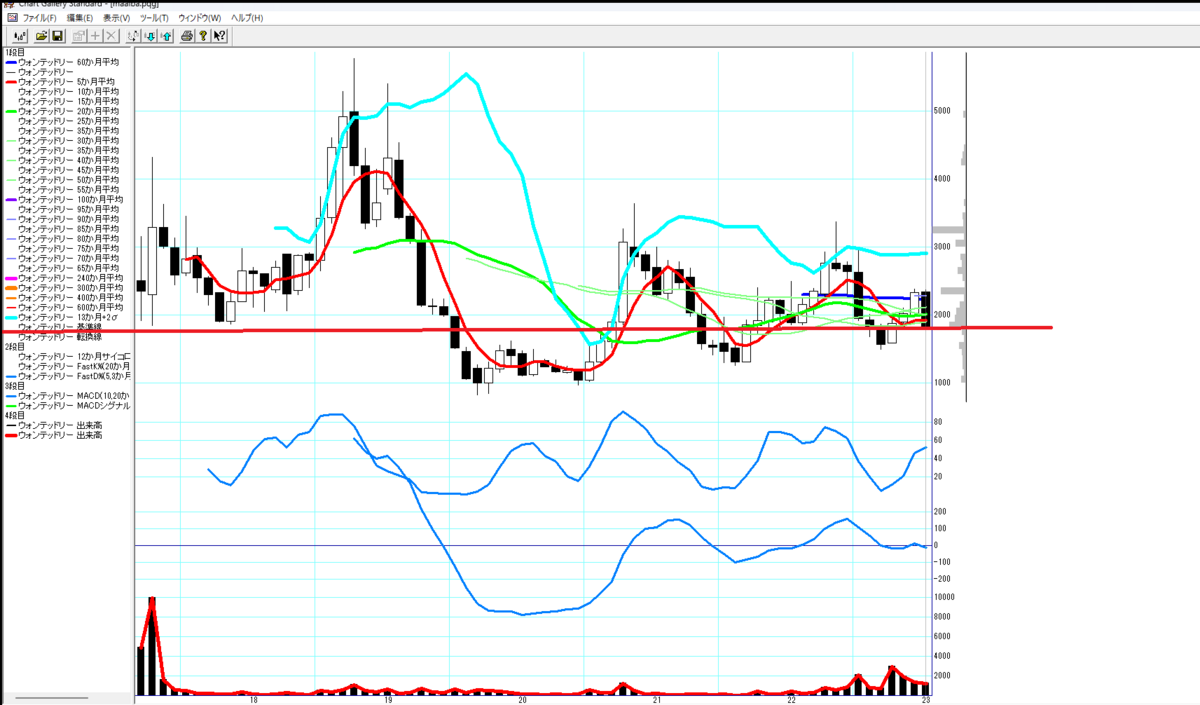Click the green swatch for 20か月平均

point(10,111)
